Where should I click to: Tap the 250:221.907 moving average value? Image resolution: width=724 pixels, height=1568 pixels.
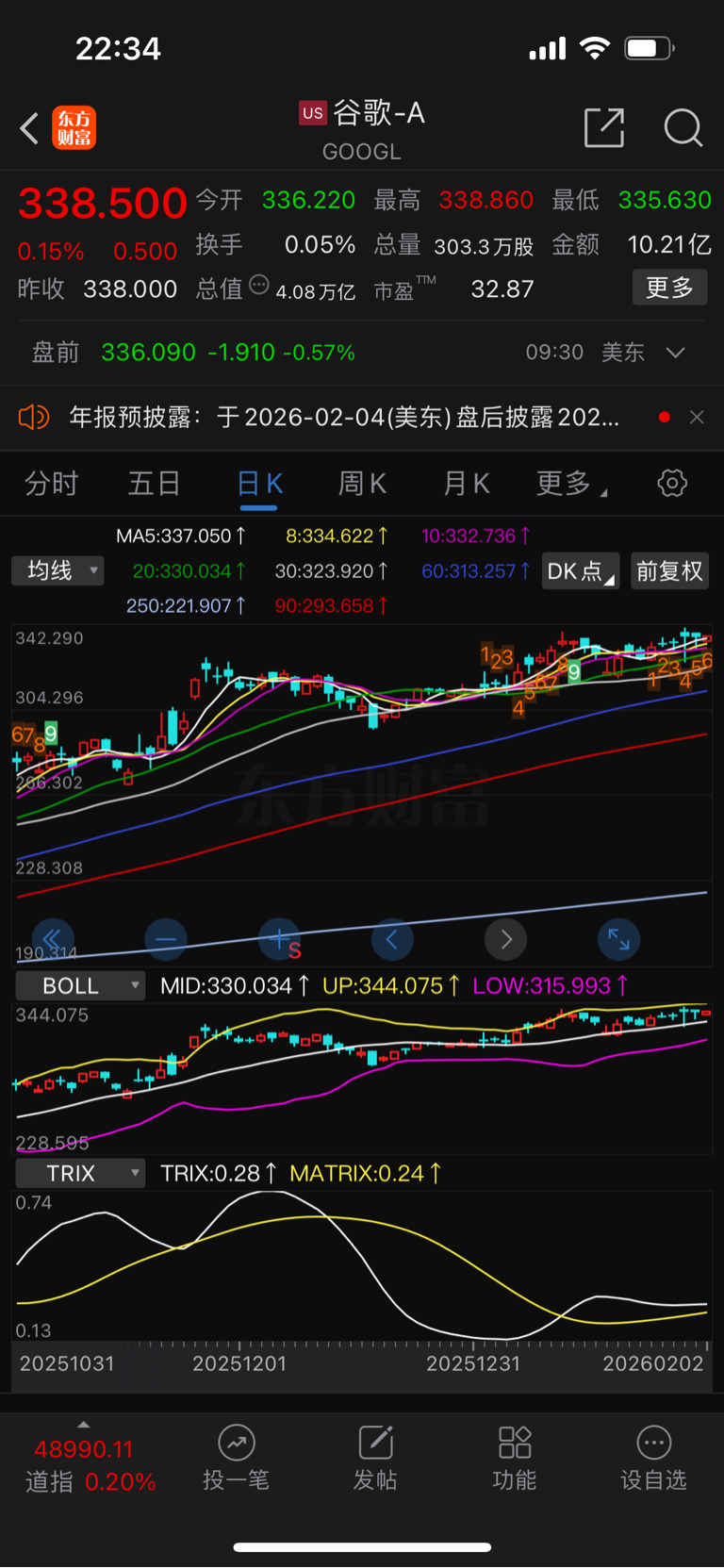coord(187,605)
